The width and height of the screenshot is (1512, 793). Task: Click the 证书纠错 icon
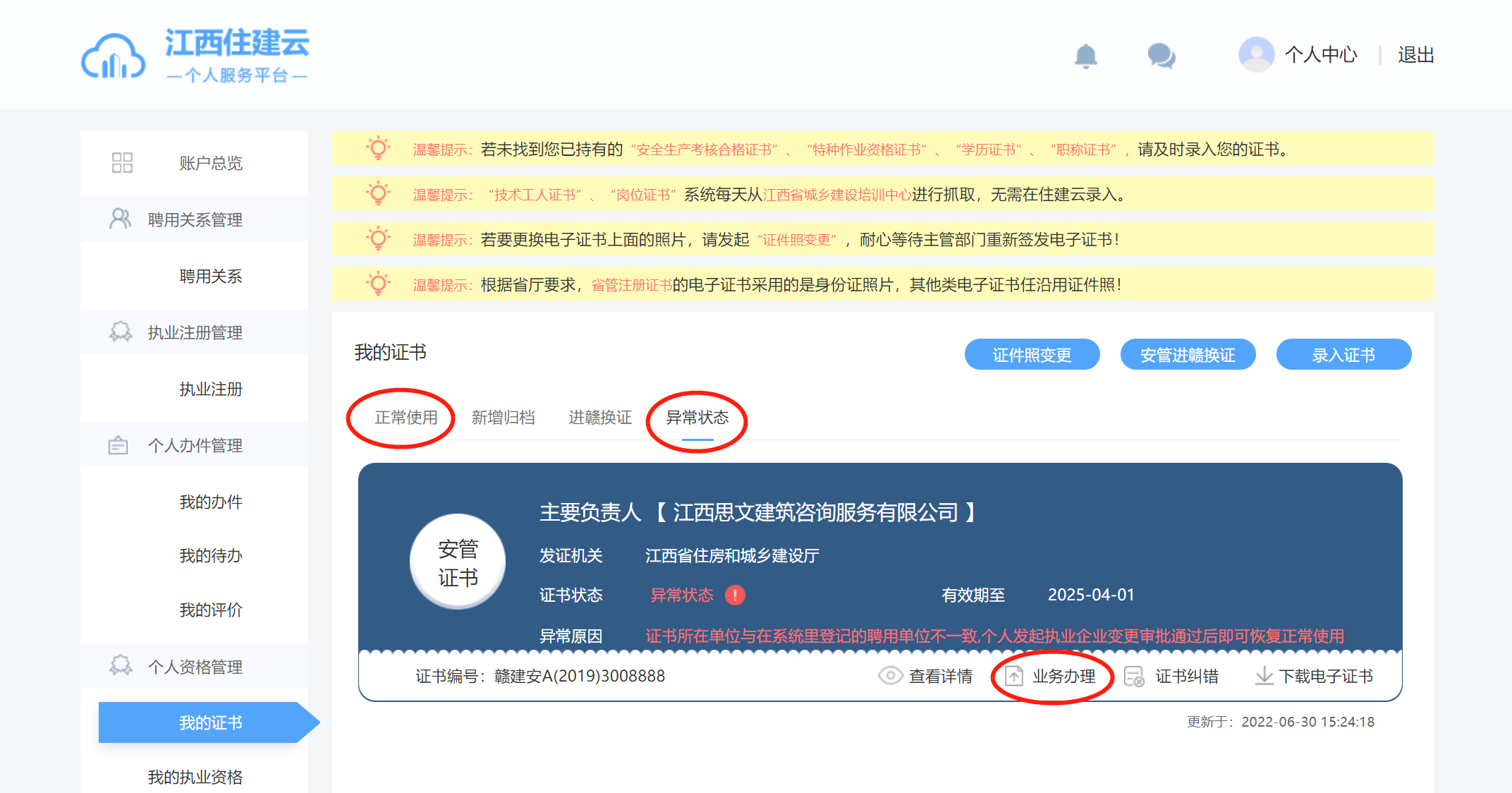pos(1134,676)
